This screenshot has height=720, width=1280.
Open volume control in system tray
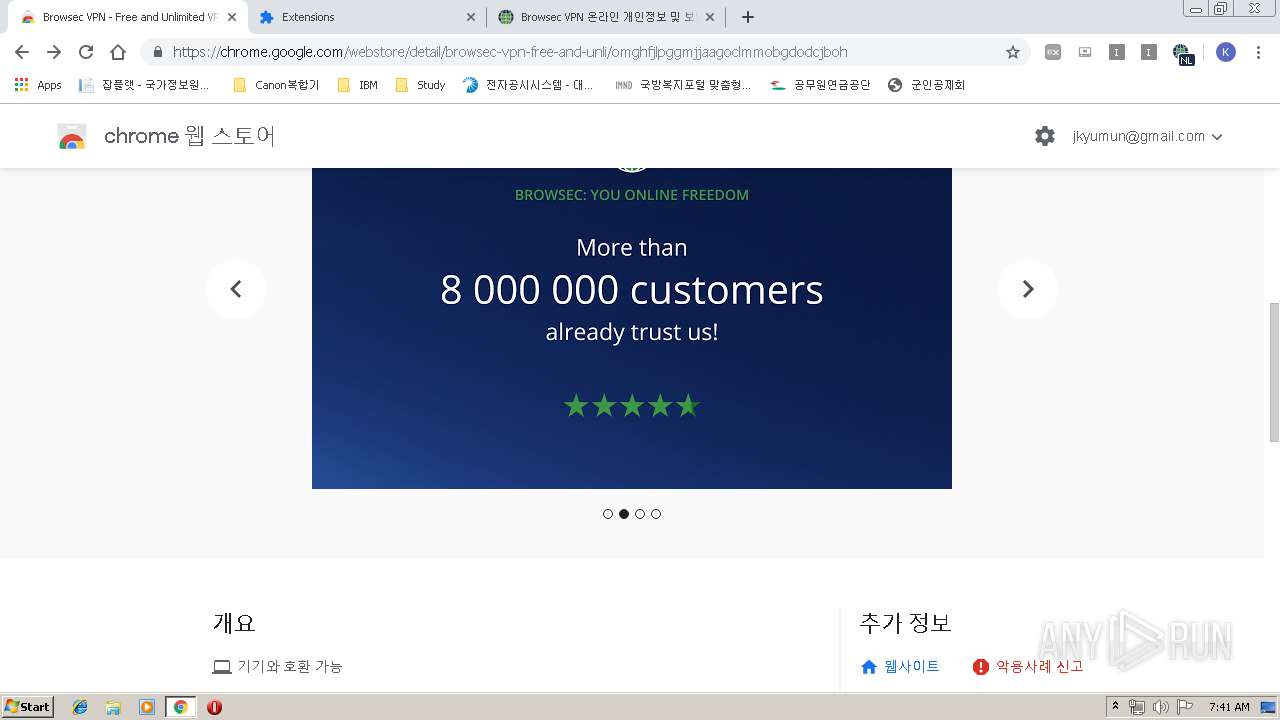click(x=1160, y=707)
